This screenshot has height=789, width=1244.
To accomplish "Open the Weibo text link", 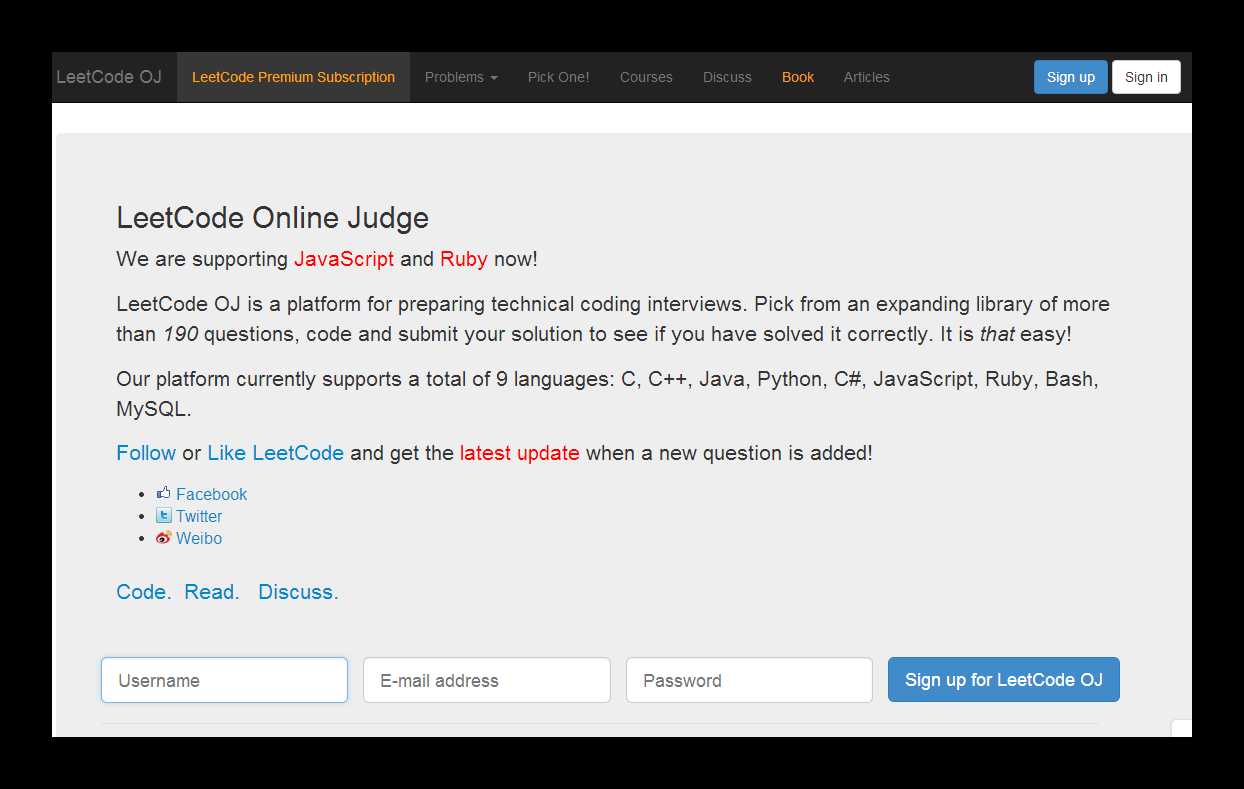I will click(x=199, y=538).
